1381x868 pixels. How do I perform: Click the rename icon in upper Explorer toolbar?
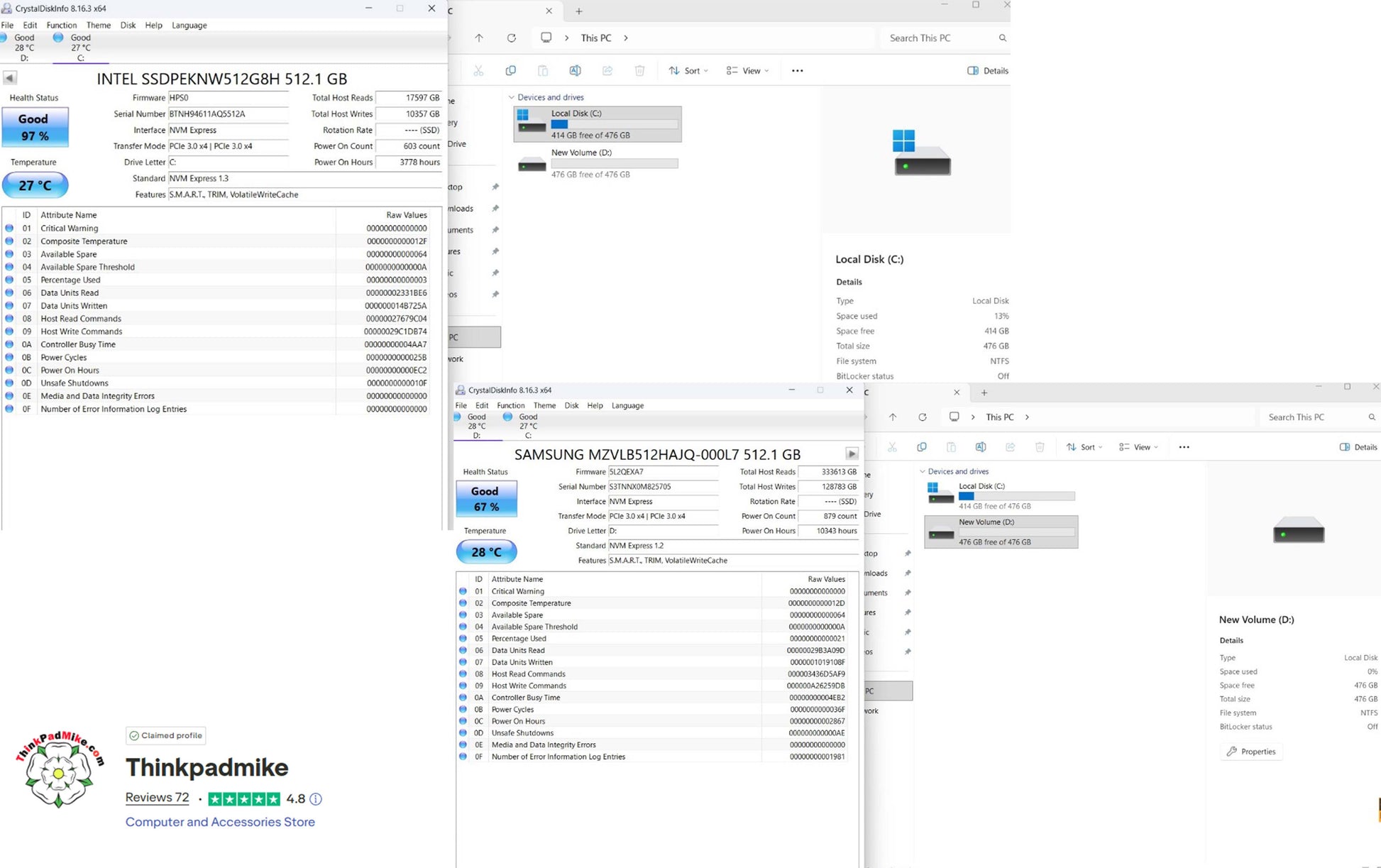coord(575,71)
